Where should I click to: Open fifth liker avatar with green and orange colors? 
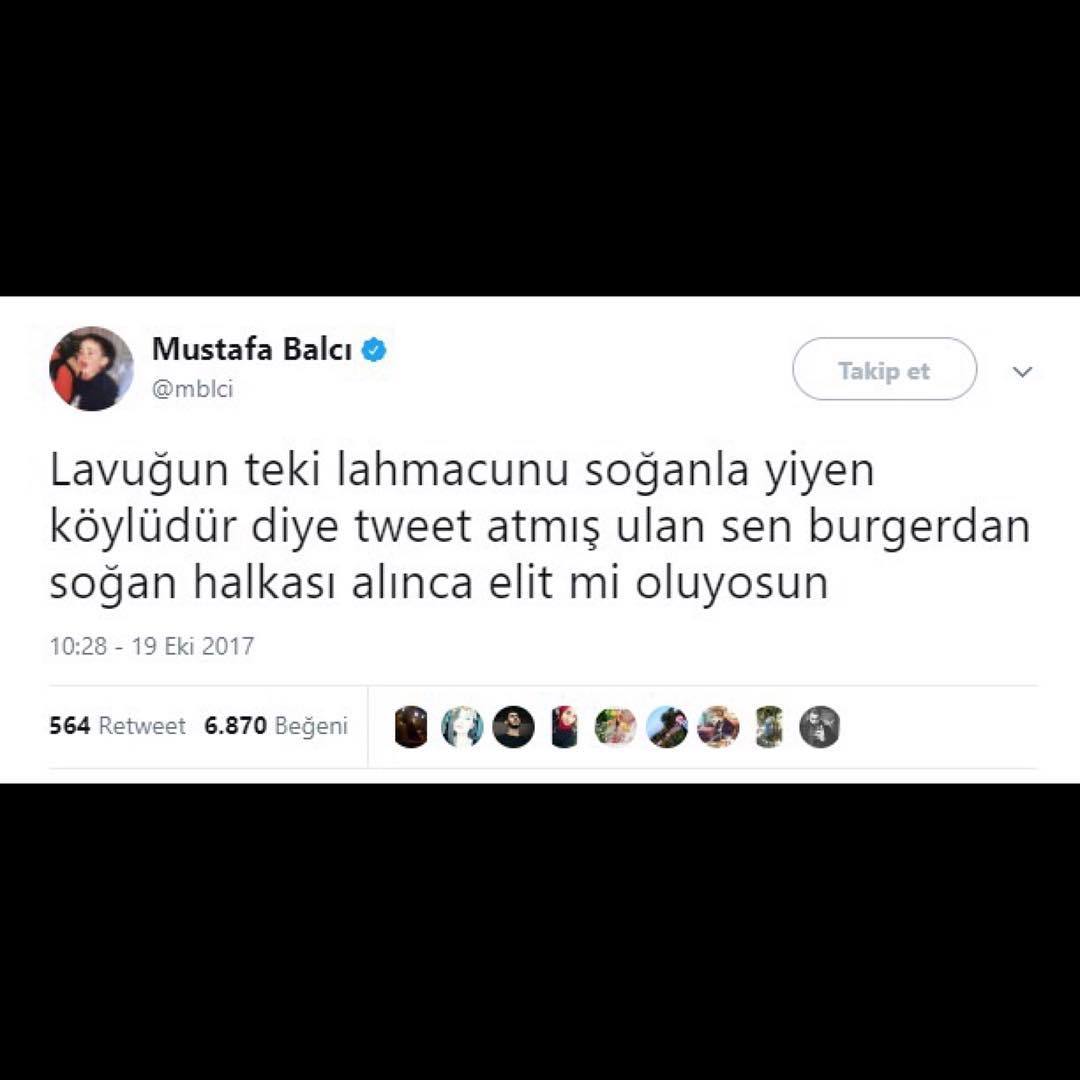pos(616,727)
